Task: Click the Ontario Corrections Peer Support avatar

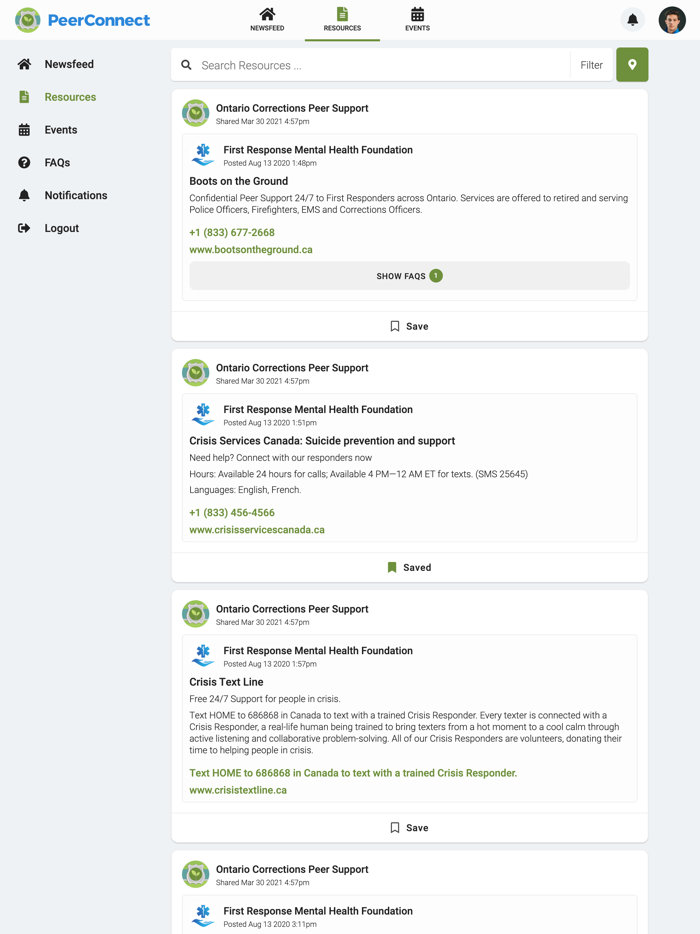Action: click(x=195, y=113)
